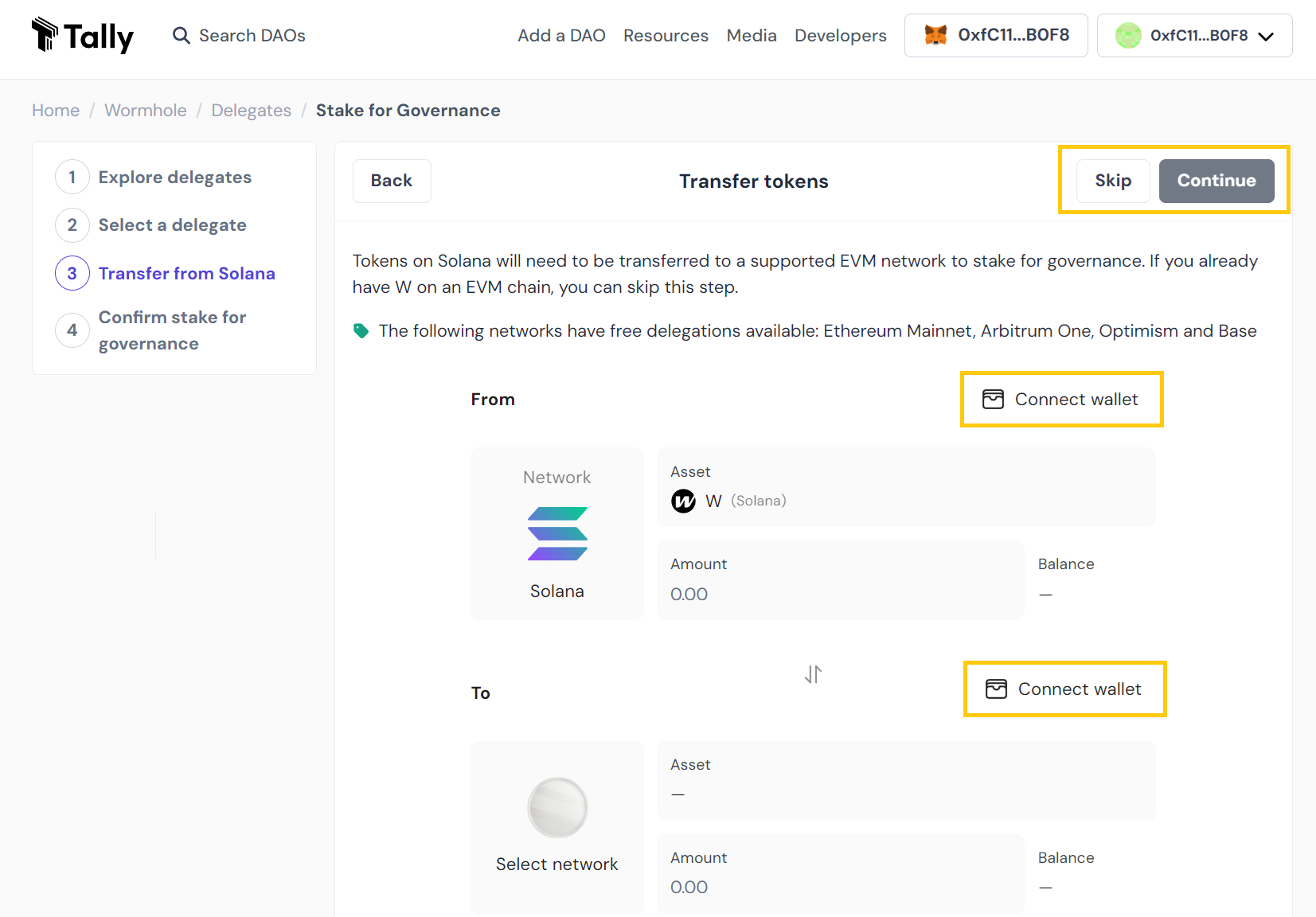Screen dimensions: 1316x917
Task: Open the Wormhole breadcrumb link
Action: (146, 111)
